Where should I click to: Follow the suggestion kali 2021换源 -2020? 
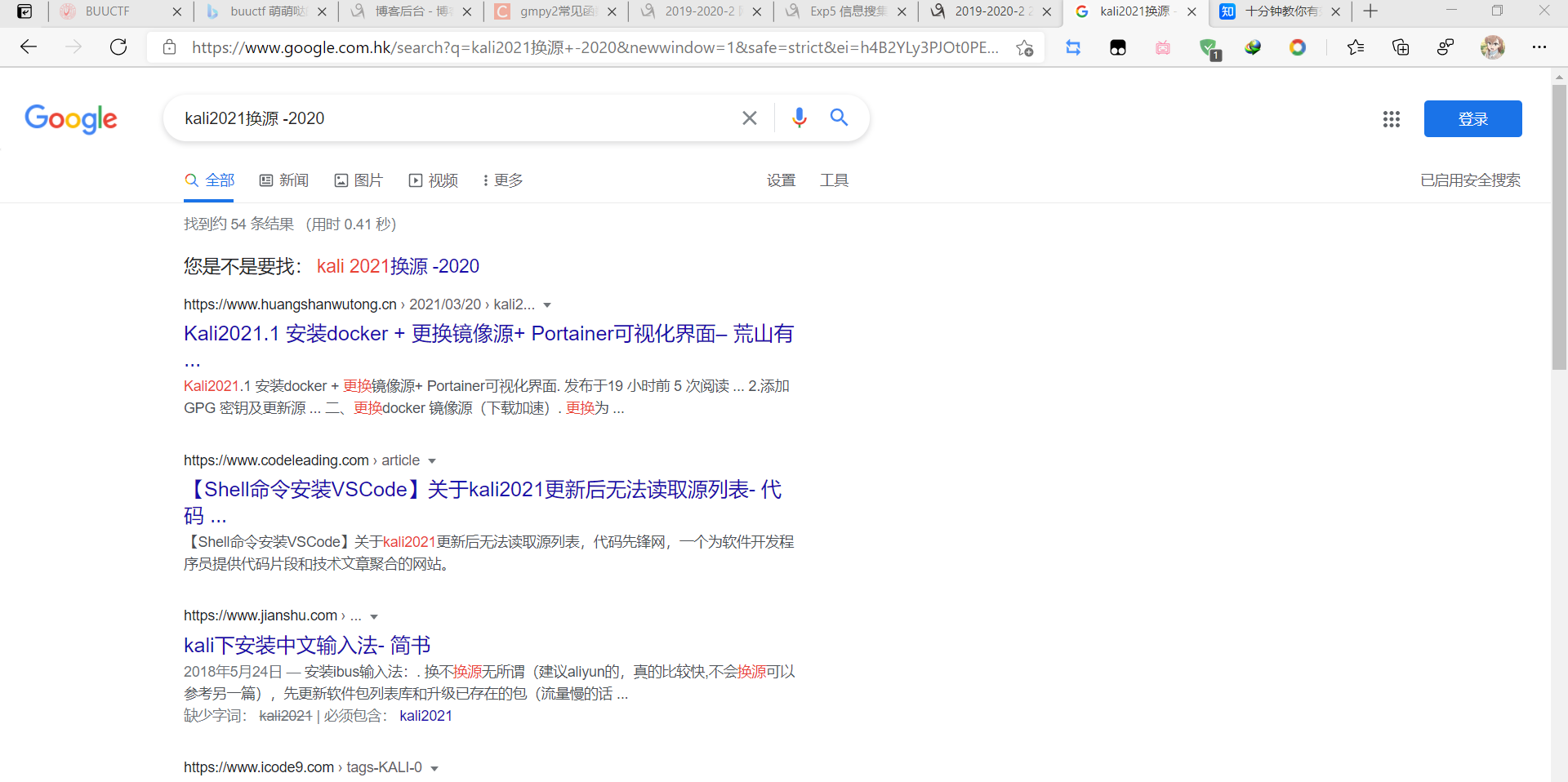pyautogui.click(x=398, y=266)
